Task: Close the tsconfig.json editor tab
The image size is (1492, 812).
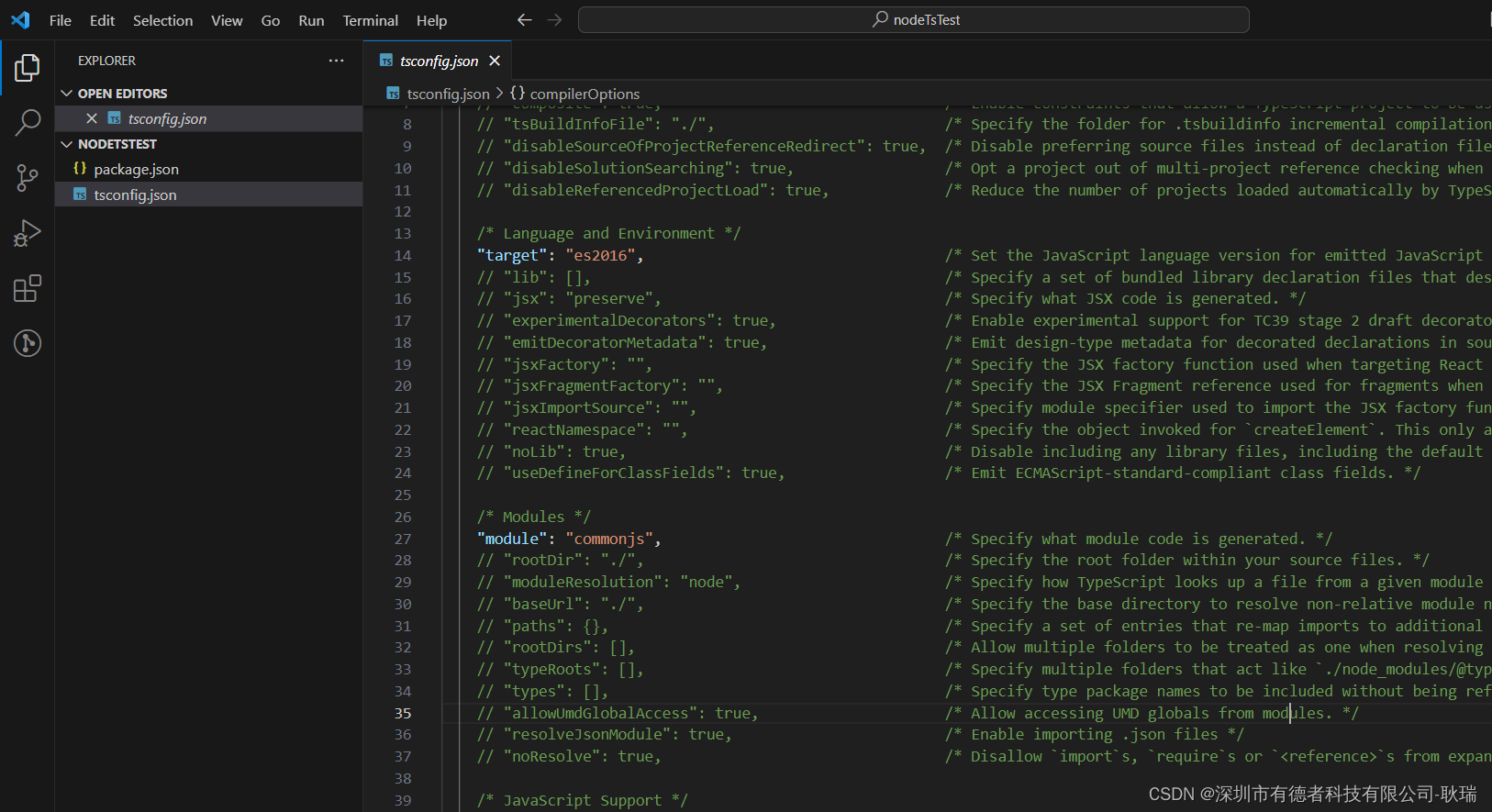Action: 495,61
